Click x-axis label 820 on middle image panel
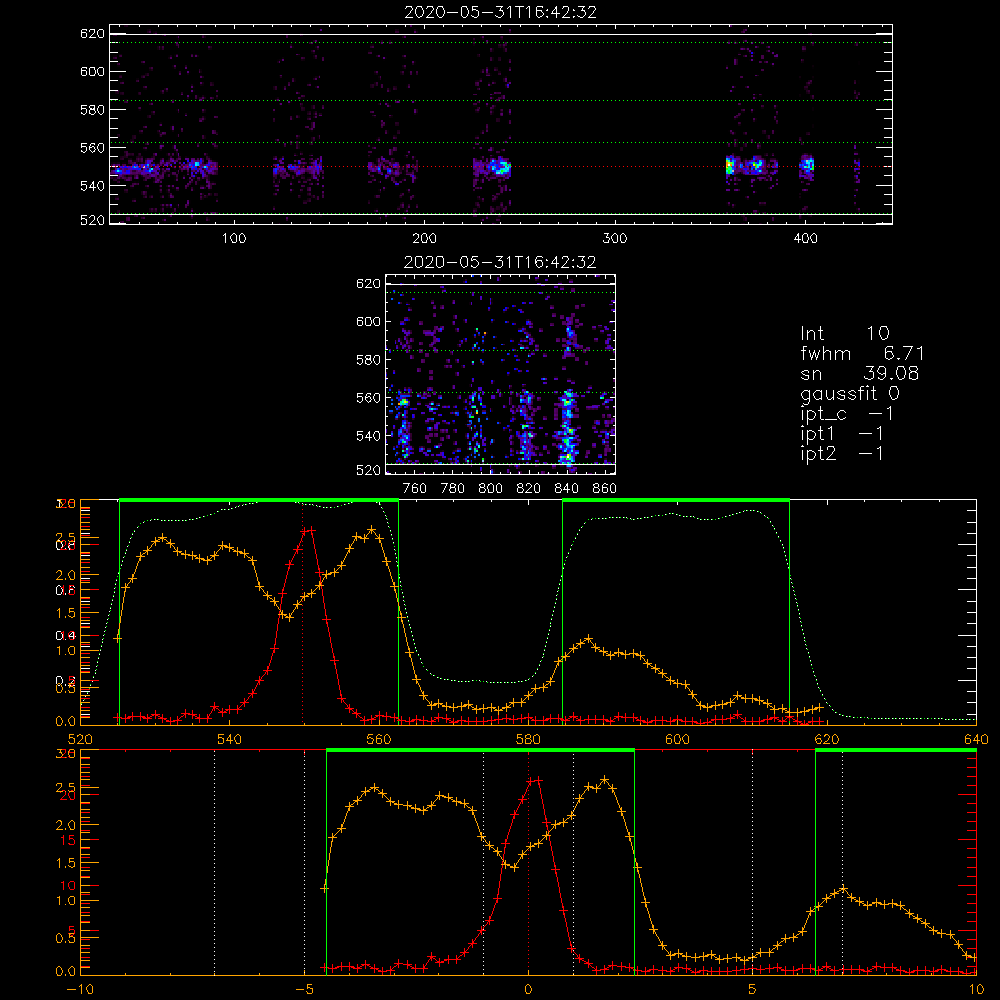 [x=529, y=489]
